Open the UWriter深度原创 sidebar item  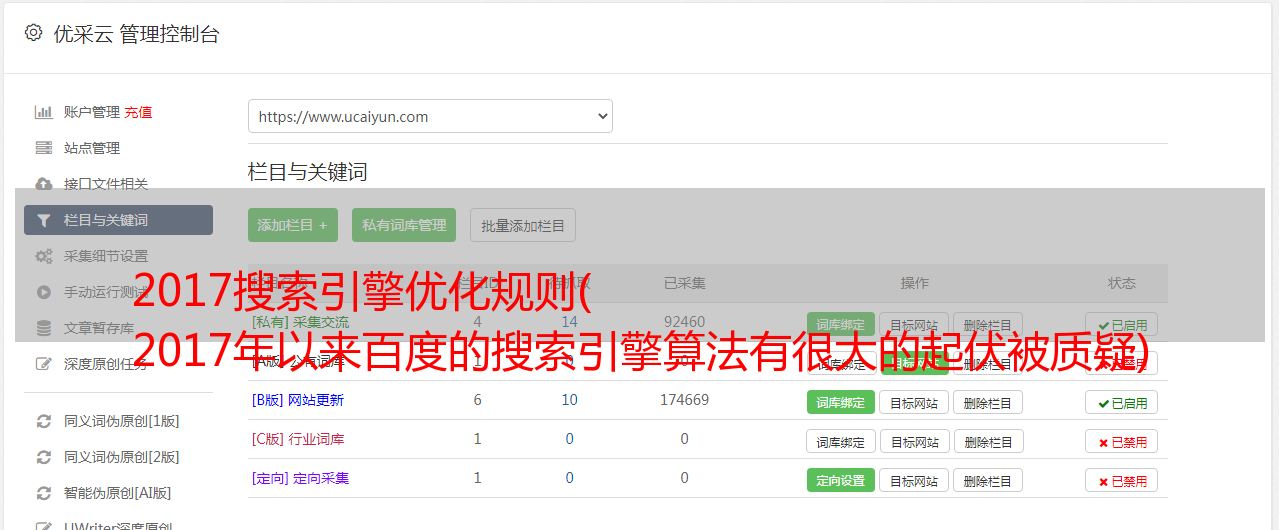pos(118,524)
